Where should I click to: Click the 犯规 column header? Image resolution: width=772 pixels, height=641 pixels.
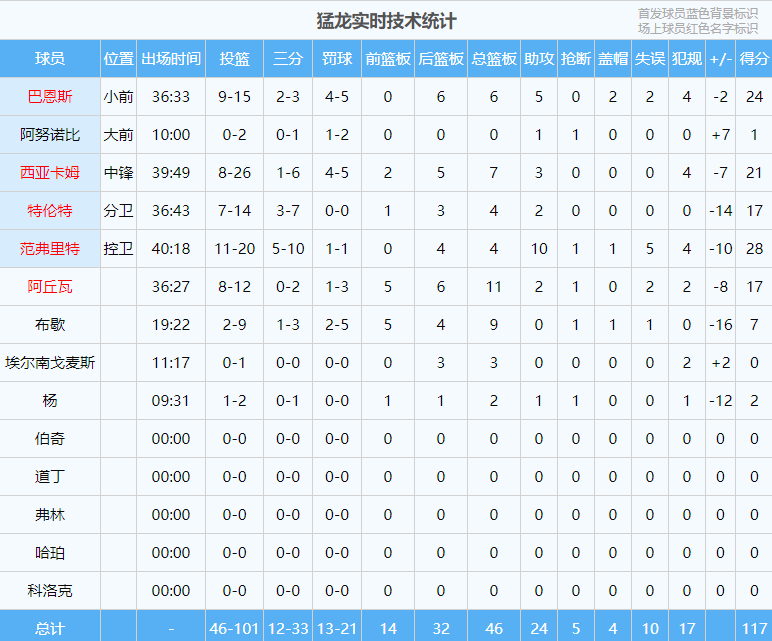[x=687, y=59]
